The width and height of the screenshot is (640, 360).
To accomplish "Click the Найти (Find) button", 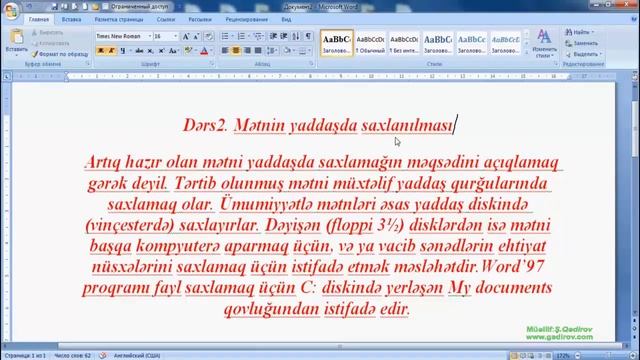I will point(580,32).
